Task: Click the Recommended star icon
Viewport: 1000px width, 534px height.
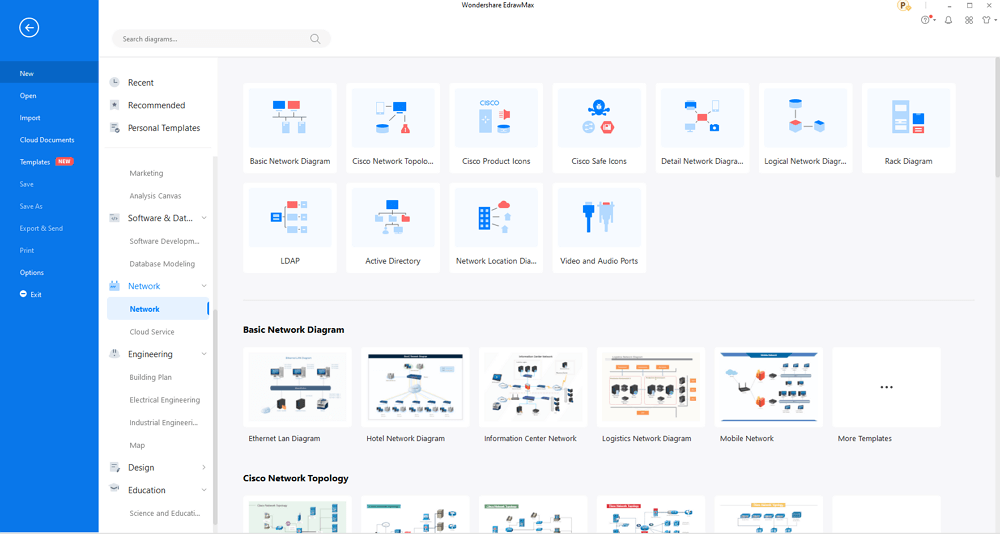Action: tap(115, 105)
